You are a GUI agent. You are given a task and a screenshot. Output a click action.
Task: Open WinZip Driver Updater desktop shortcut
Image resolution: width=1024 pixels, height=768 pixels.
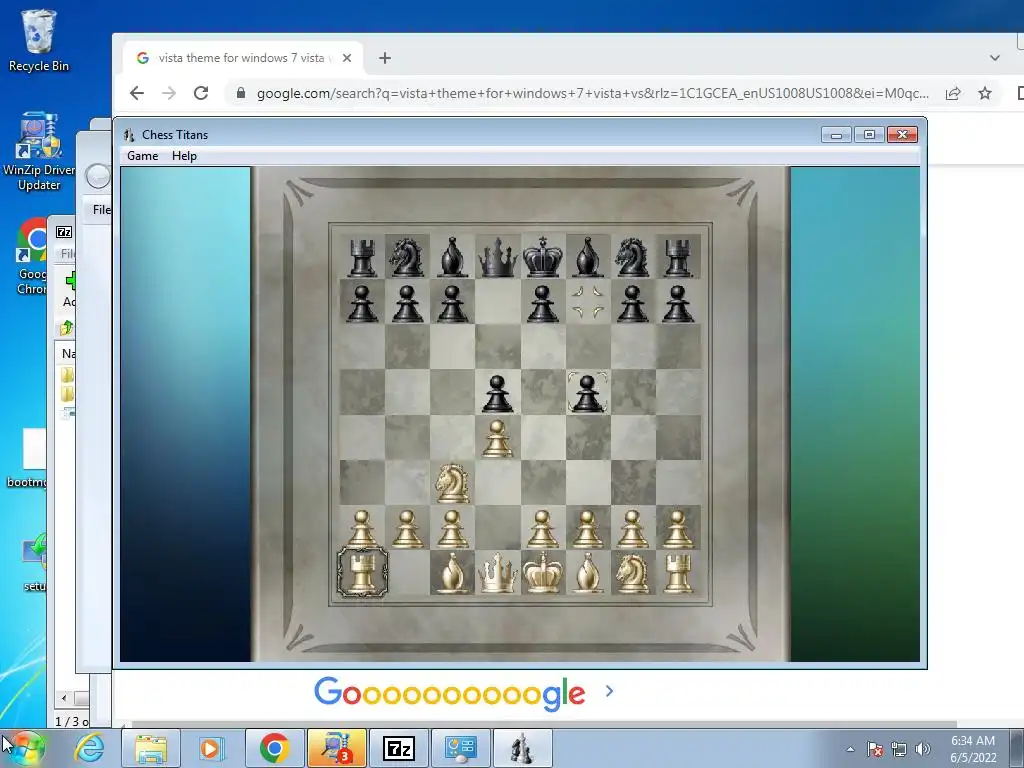click(x=39, y=152)
